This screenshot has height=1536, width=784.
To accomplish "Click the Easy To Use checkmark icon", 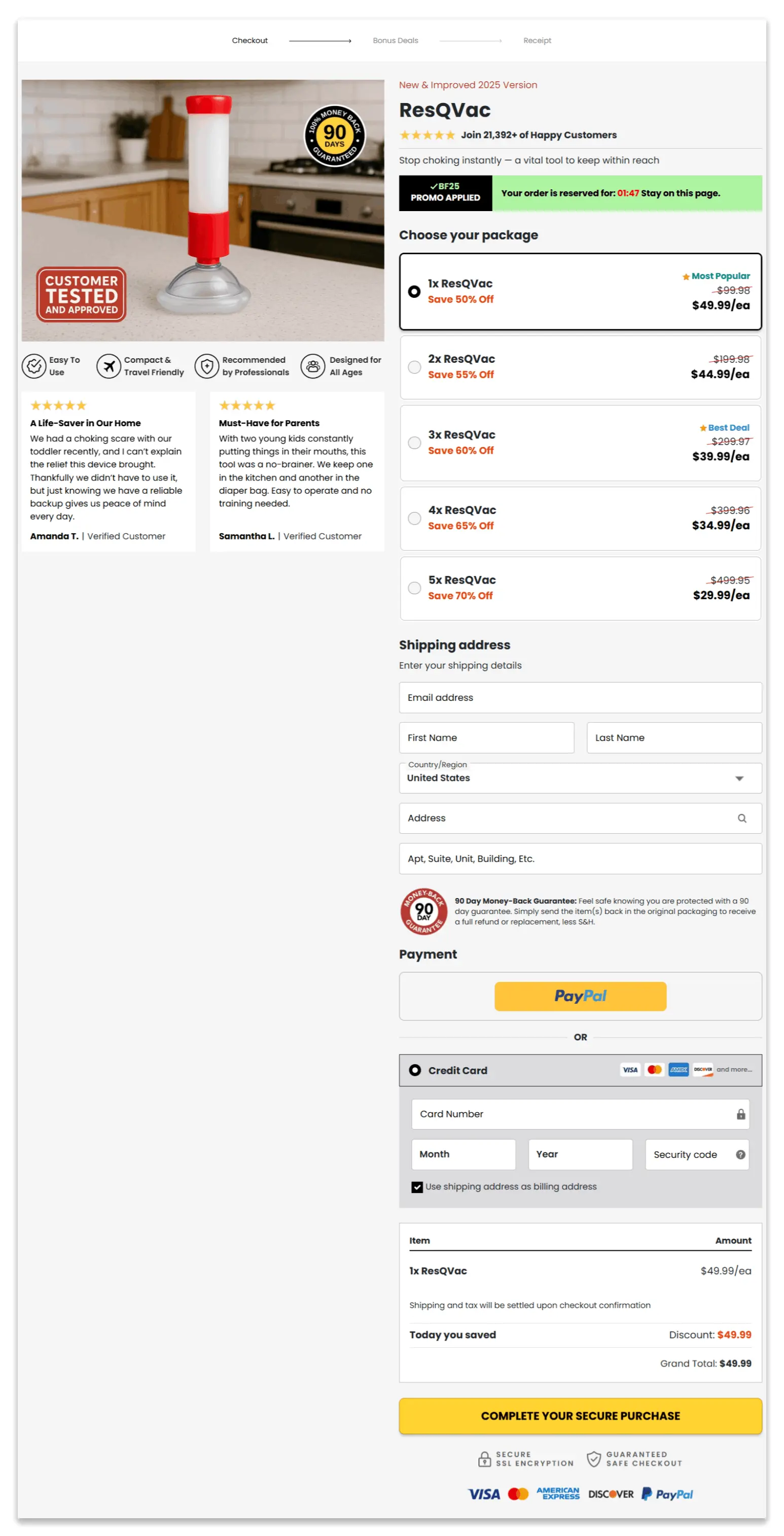I will coord(34,365).
